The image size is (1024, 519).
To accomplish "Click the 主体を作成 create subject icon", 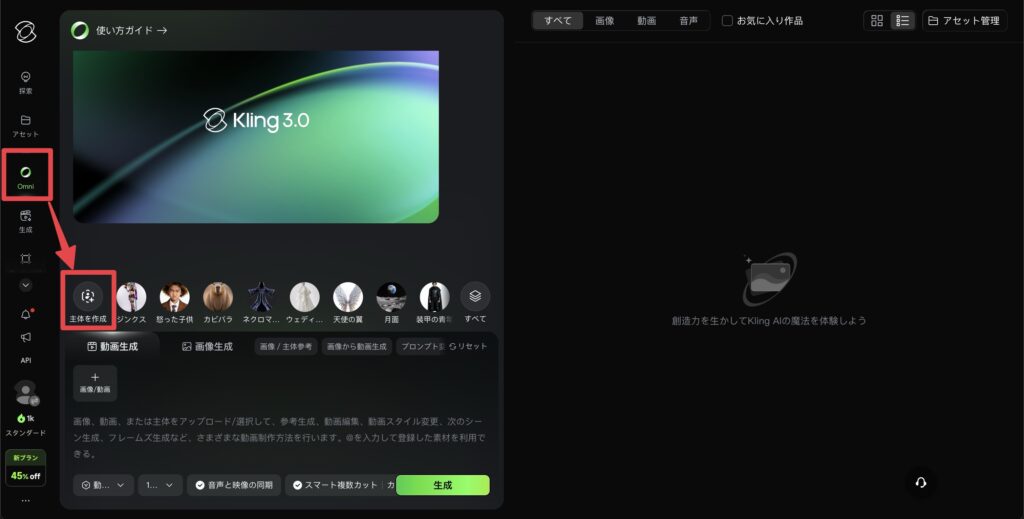I will click(x=88, y=297).
